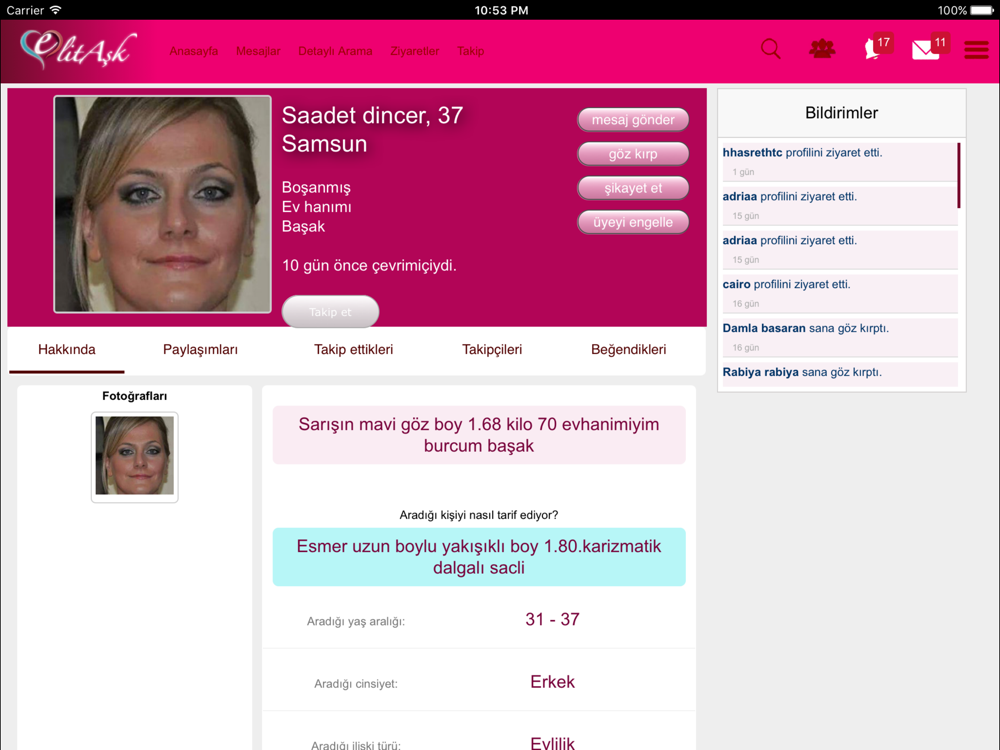The height and width of the screenshot is (750, 1000).
Task: Click the Esmer uzun boylu description box
Action: pyautogui.click(x=479, y=557)
